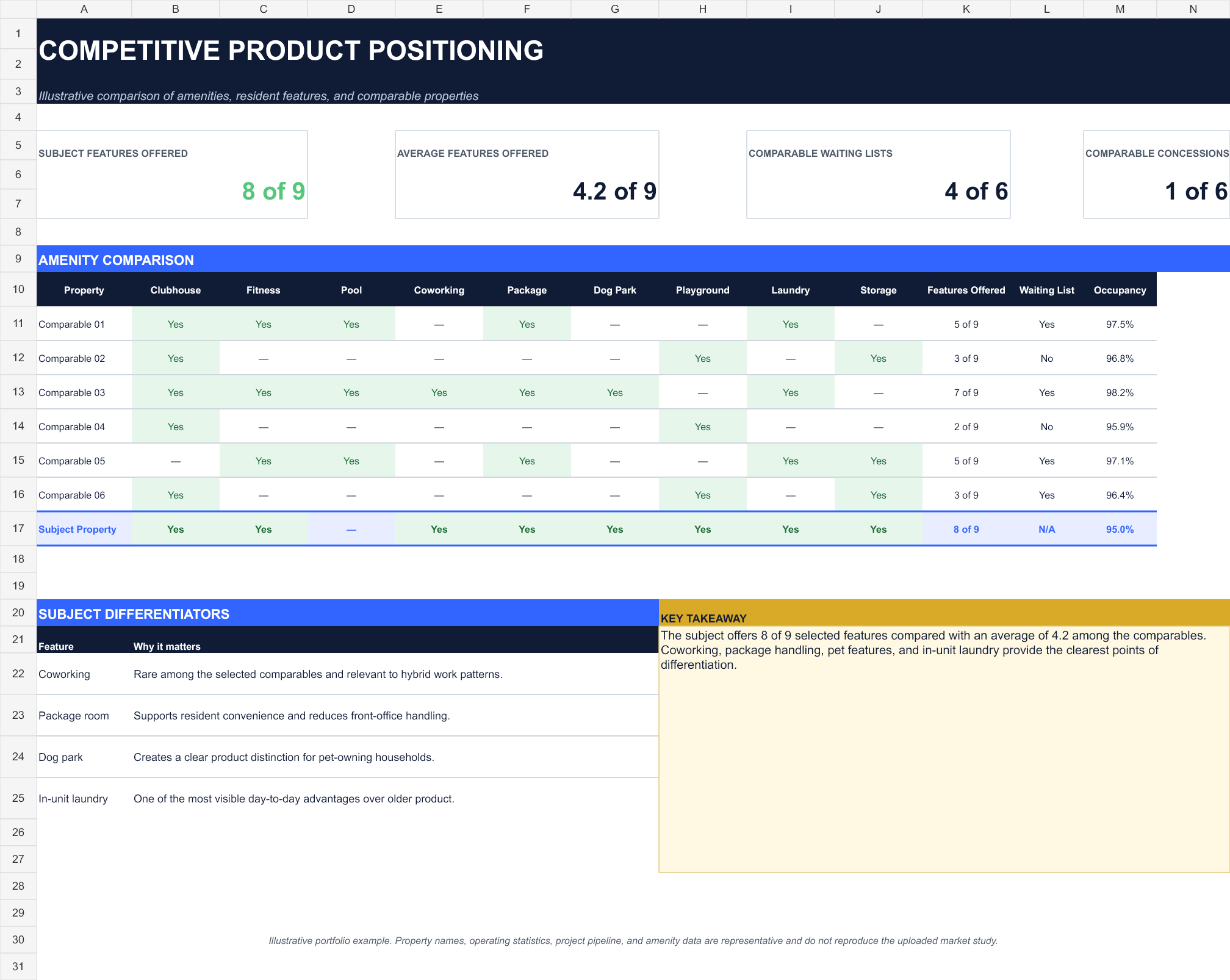The width and height of the screenshot is (1230, 980).
Task: Select Subject Property 8 of 9 features cell
Action: tap(966, 528)
